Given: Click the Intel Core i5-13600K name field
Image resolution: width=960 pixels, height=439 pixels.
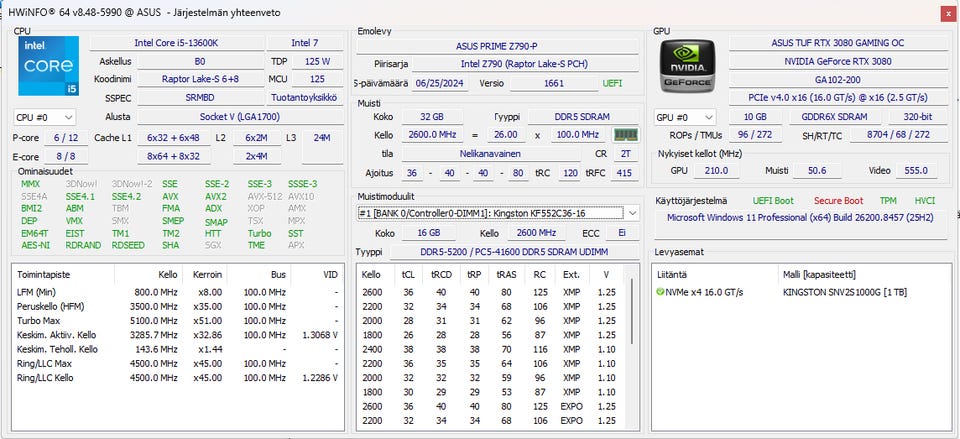Looking at the screenshot, I should (176, 43).
